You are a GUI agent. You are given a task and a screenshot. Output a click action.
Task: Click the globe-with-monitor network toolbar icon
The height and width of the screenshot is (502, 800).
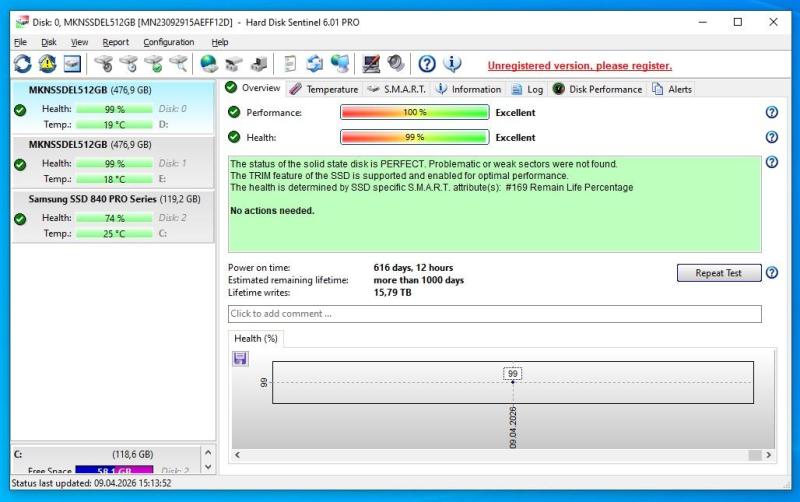coord(340,64)
